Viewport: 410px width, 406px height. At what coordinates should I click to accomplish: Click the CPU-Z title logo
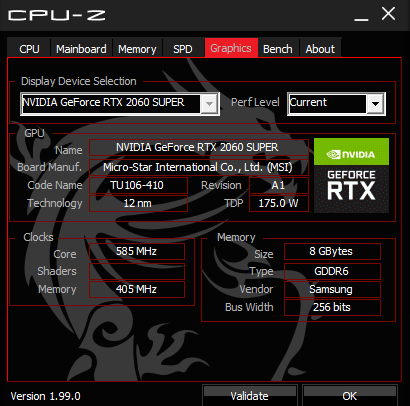(x=57, y=15)
